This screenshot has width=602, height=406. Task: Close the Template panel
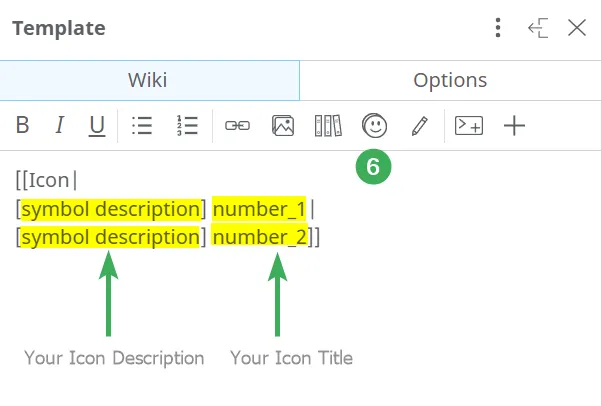pos(577,28)
